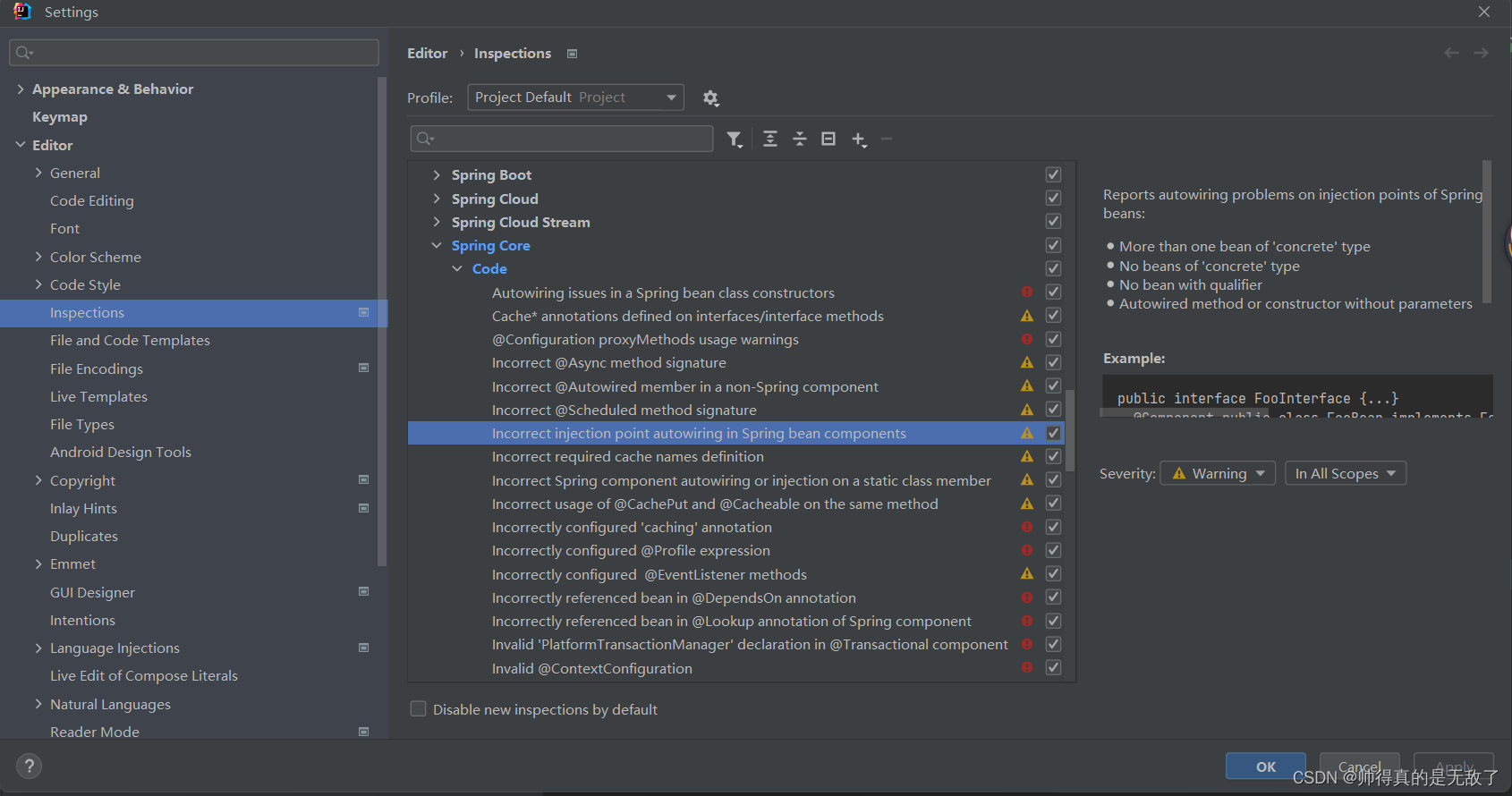Click the profile gear settings icon
This screenshot has height=796, width=1512.
(710, 97)
